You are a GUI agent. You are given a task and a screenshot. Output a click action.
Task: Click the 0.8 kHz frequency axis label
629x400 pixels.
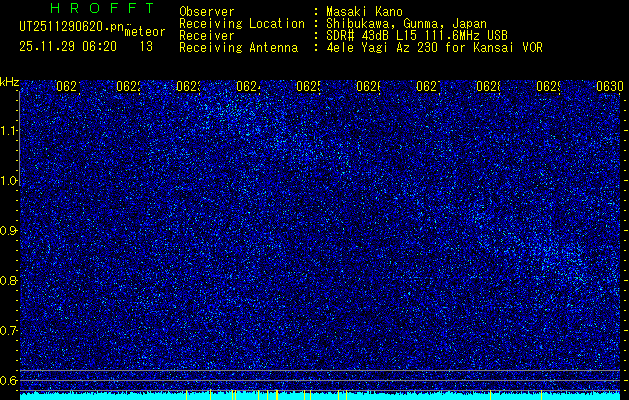click(x=8, y=280)
